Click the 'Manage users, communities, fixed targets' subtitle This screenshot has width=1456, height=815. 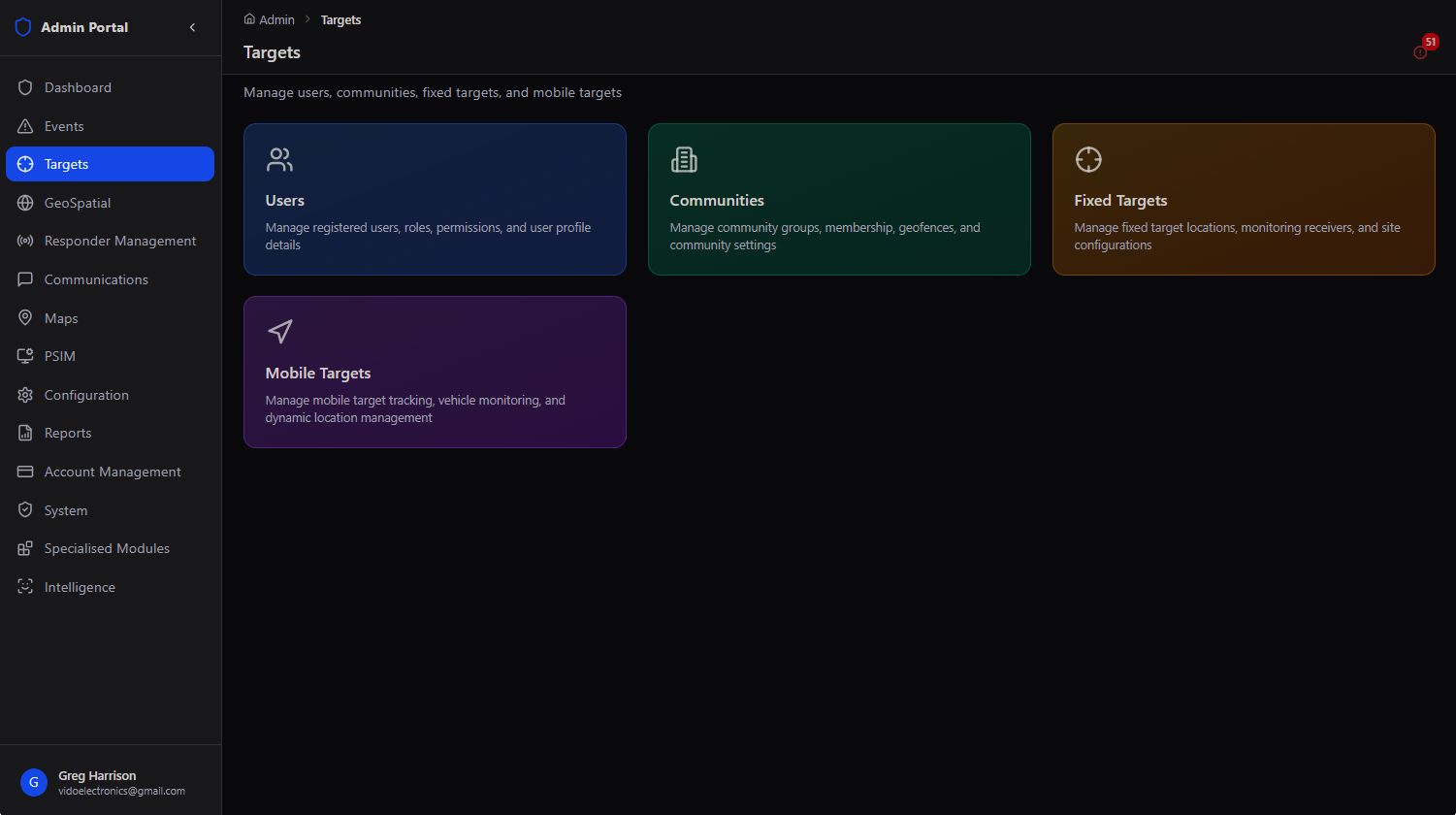(x=433, y=92)
